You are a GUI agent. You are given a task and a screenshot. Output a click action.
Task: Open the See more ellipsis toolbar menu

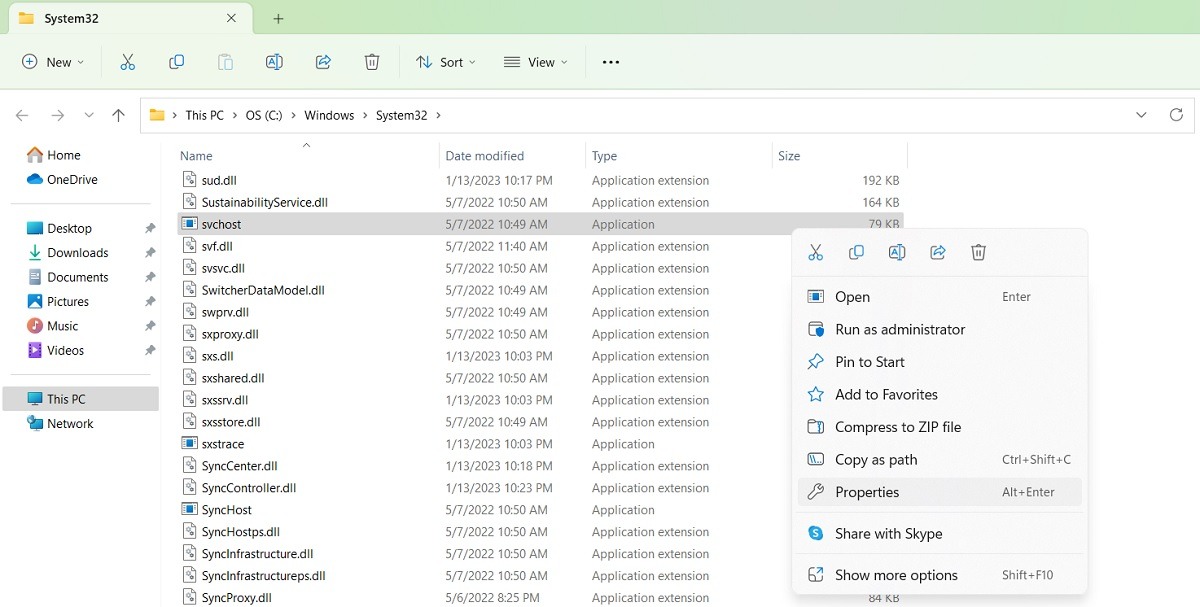click(x=610, y=62)
